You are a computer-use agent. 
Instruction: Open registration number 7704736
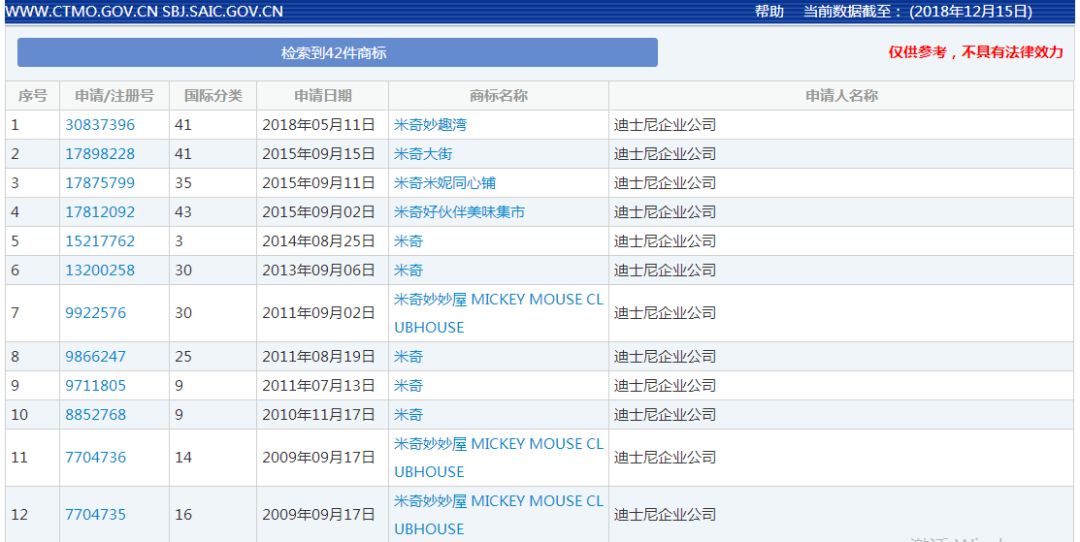coord(96,457)
